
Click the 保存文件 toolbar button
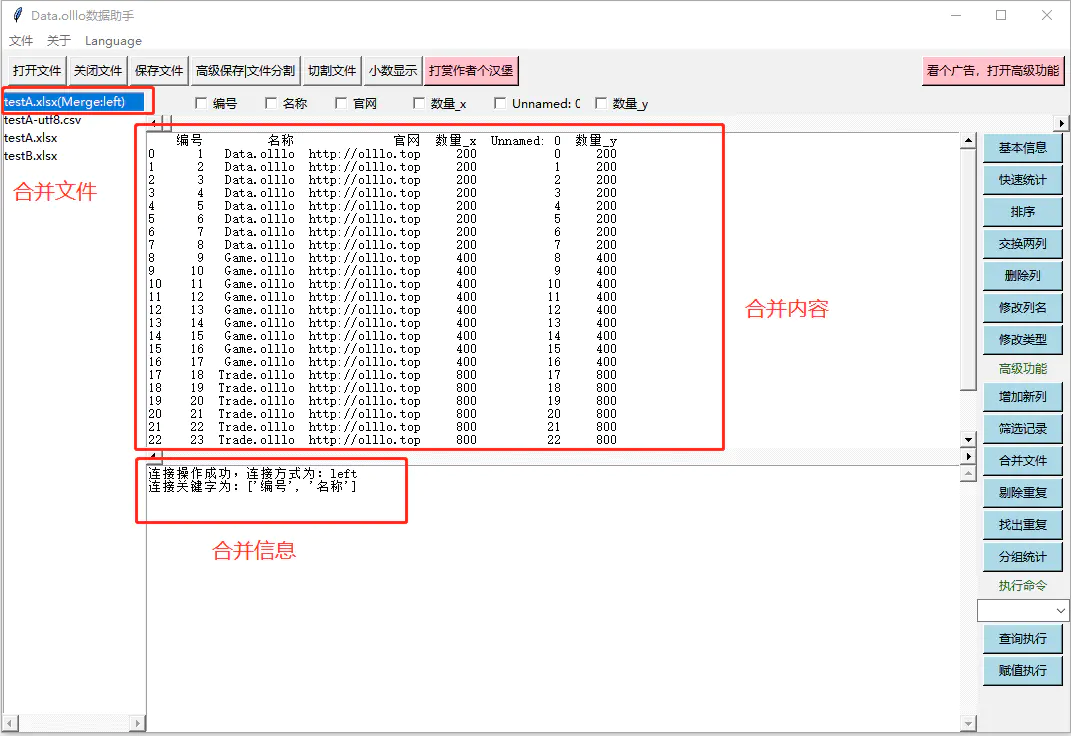(x=159, y=70)
